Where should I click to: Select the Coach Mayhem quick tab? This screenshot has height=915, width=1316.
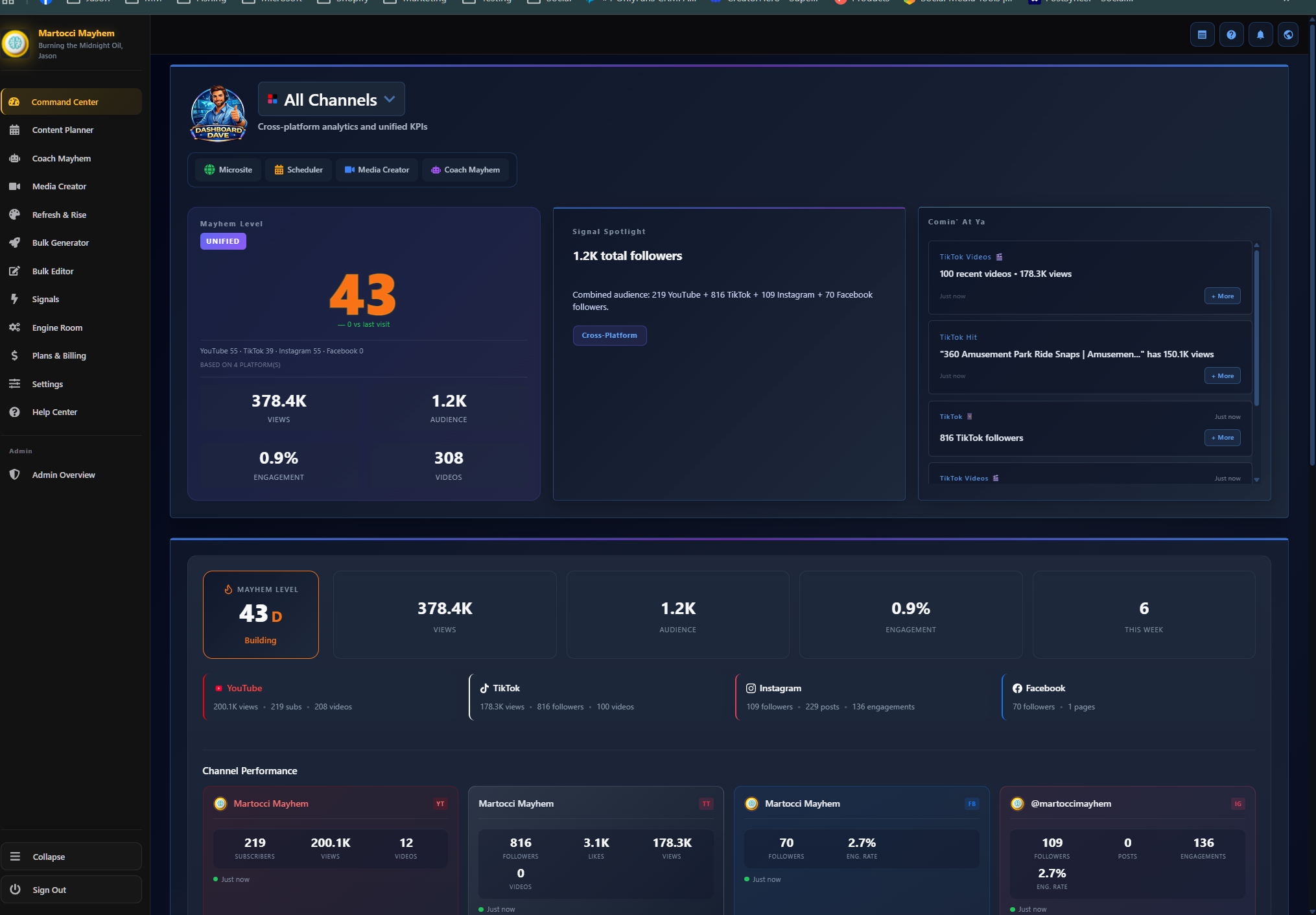pos(465,170)
